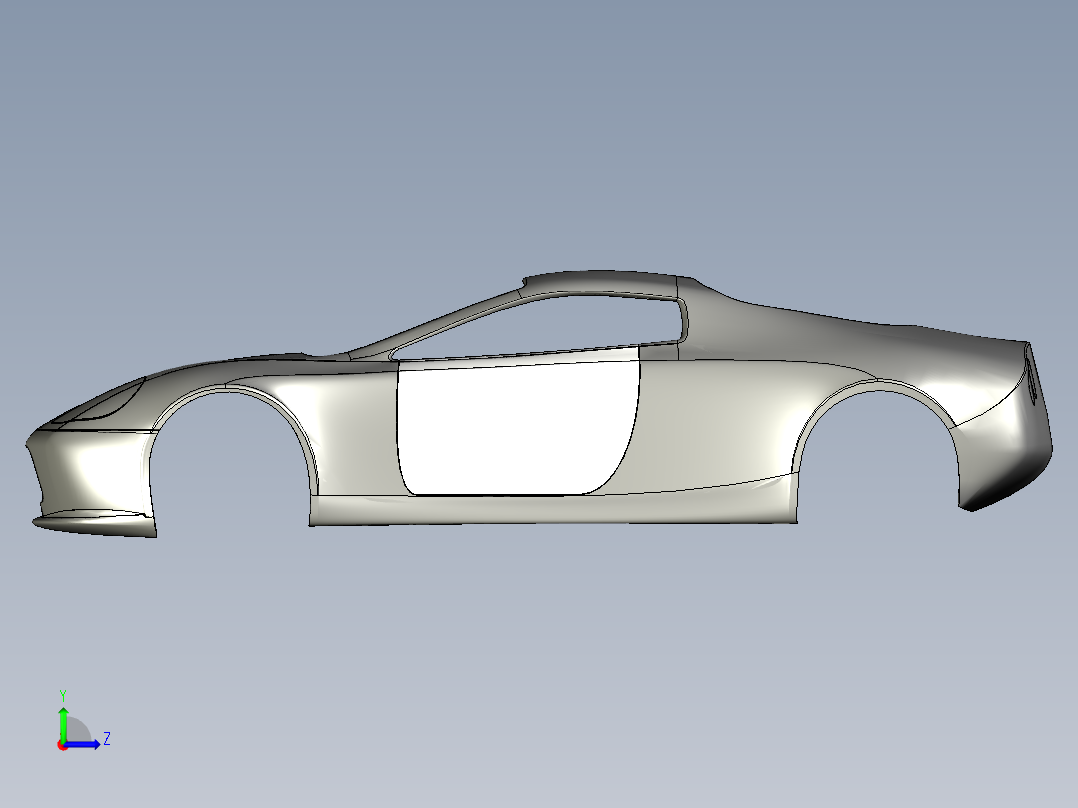Select the white door panel surface

[516, 426]
